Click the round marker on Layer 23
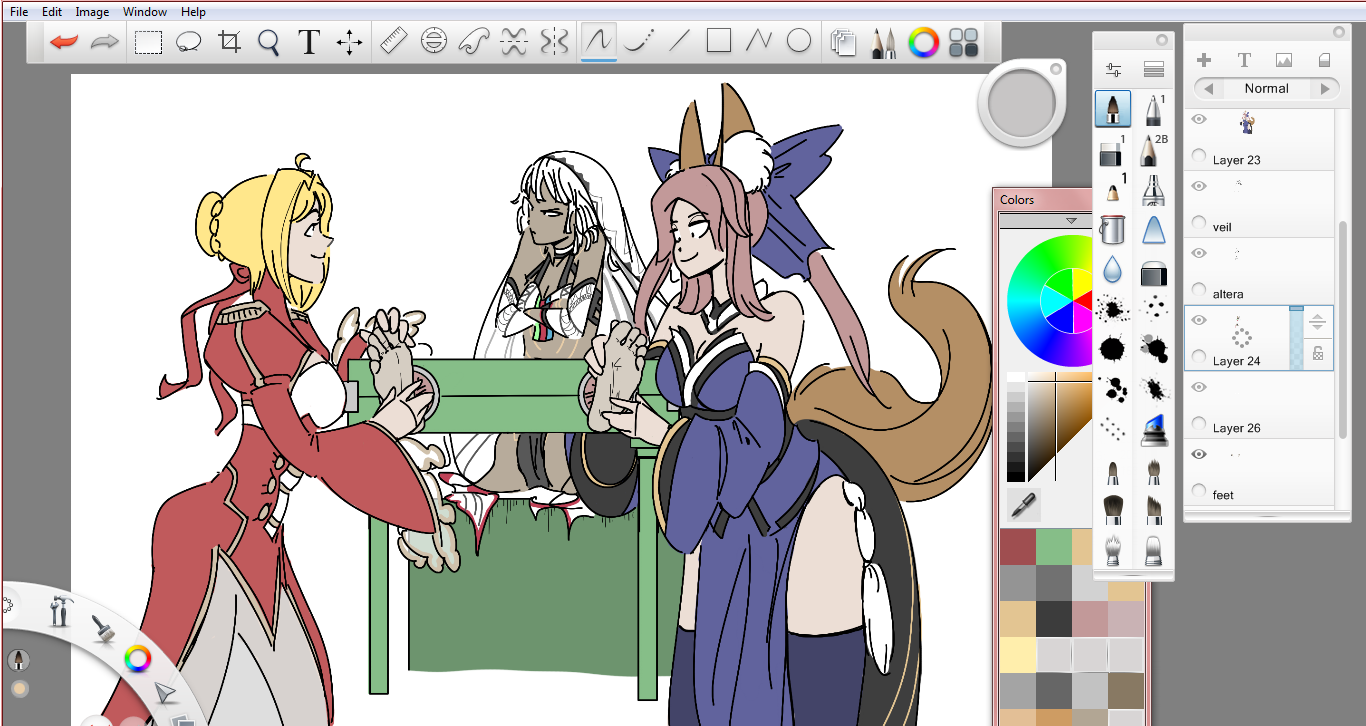The width and height of the screenshot is (1366, 726). [1199, 156]
